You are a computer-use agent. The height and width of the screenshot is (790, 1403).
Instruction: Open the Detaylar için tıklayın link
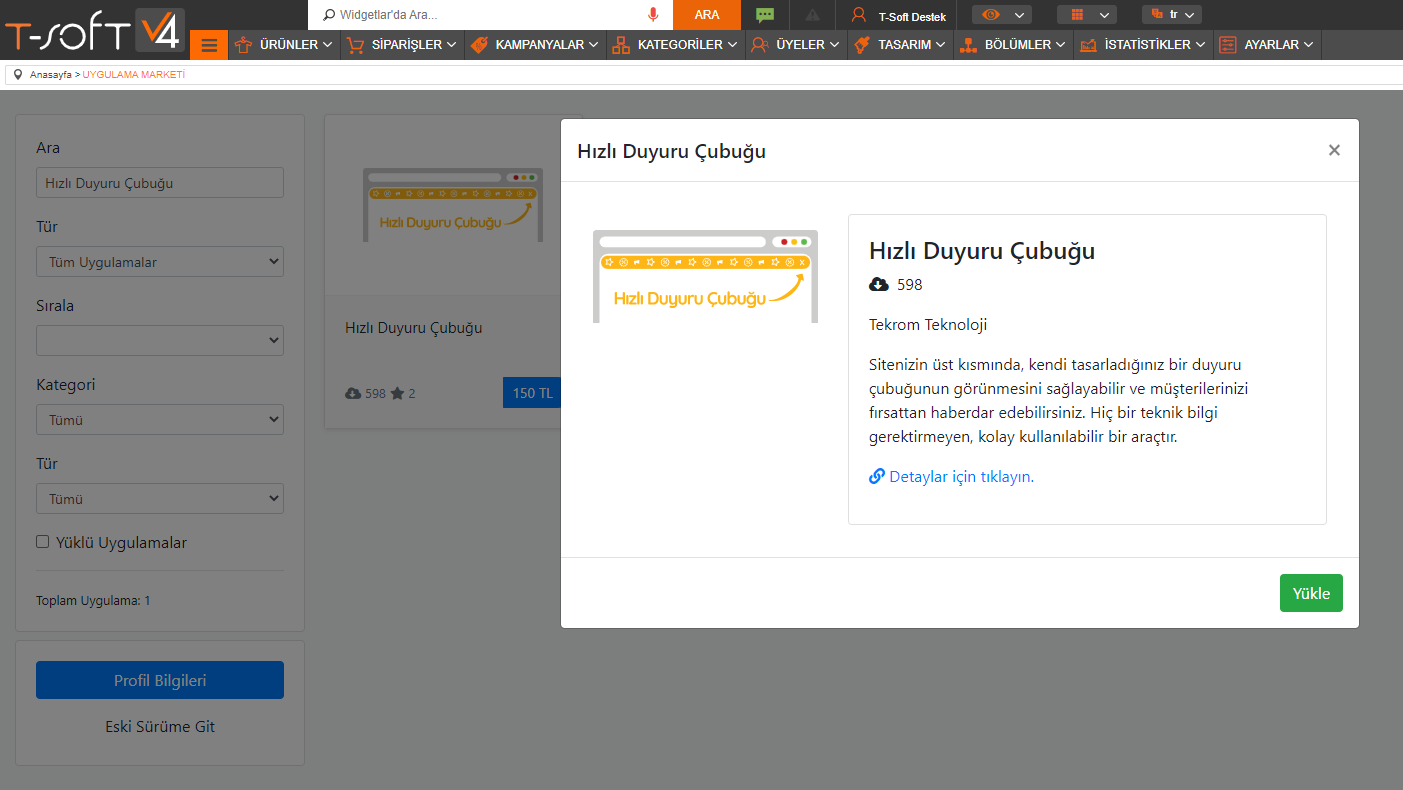961,477
